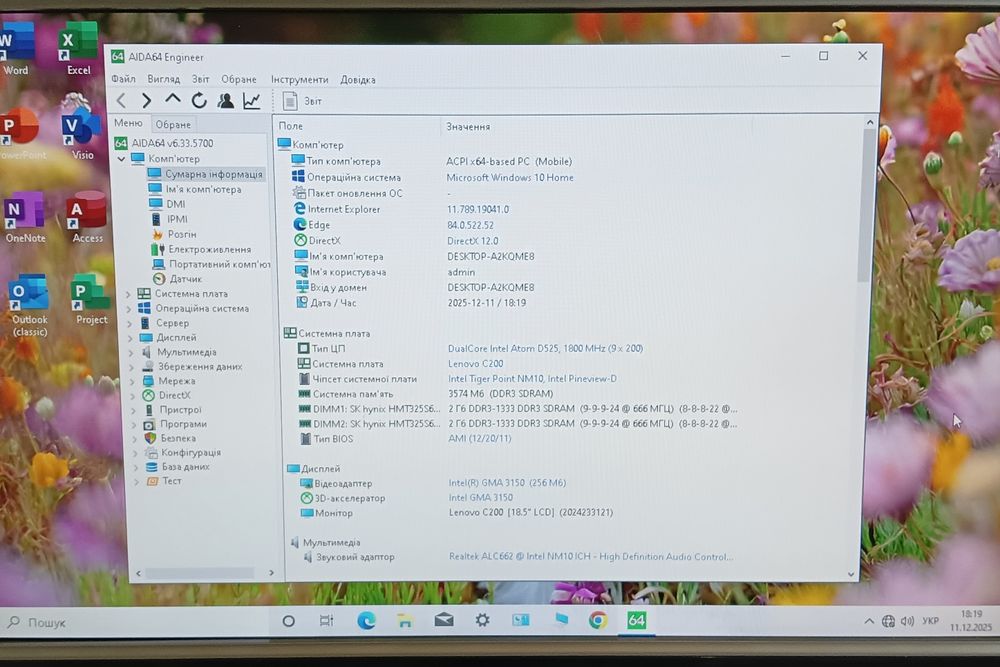Open the Word desktop shortcut

tap(15, 48)
